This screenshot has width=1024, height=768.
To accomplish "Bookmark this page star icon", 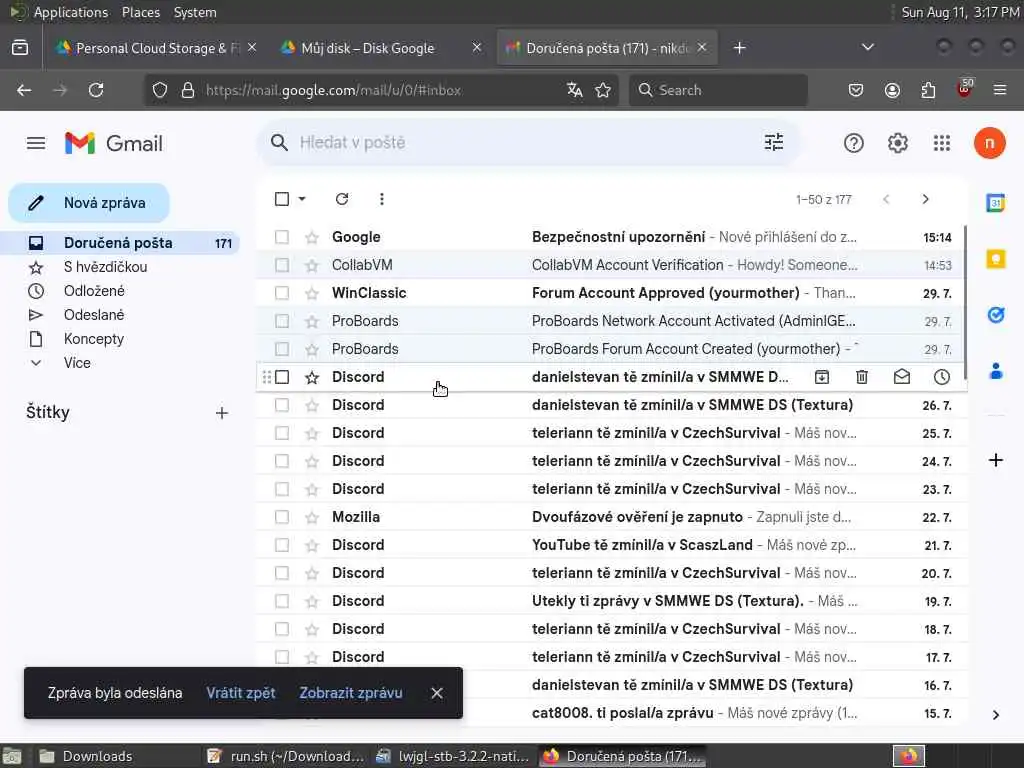I will (603, 90).
